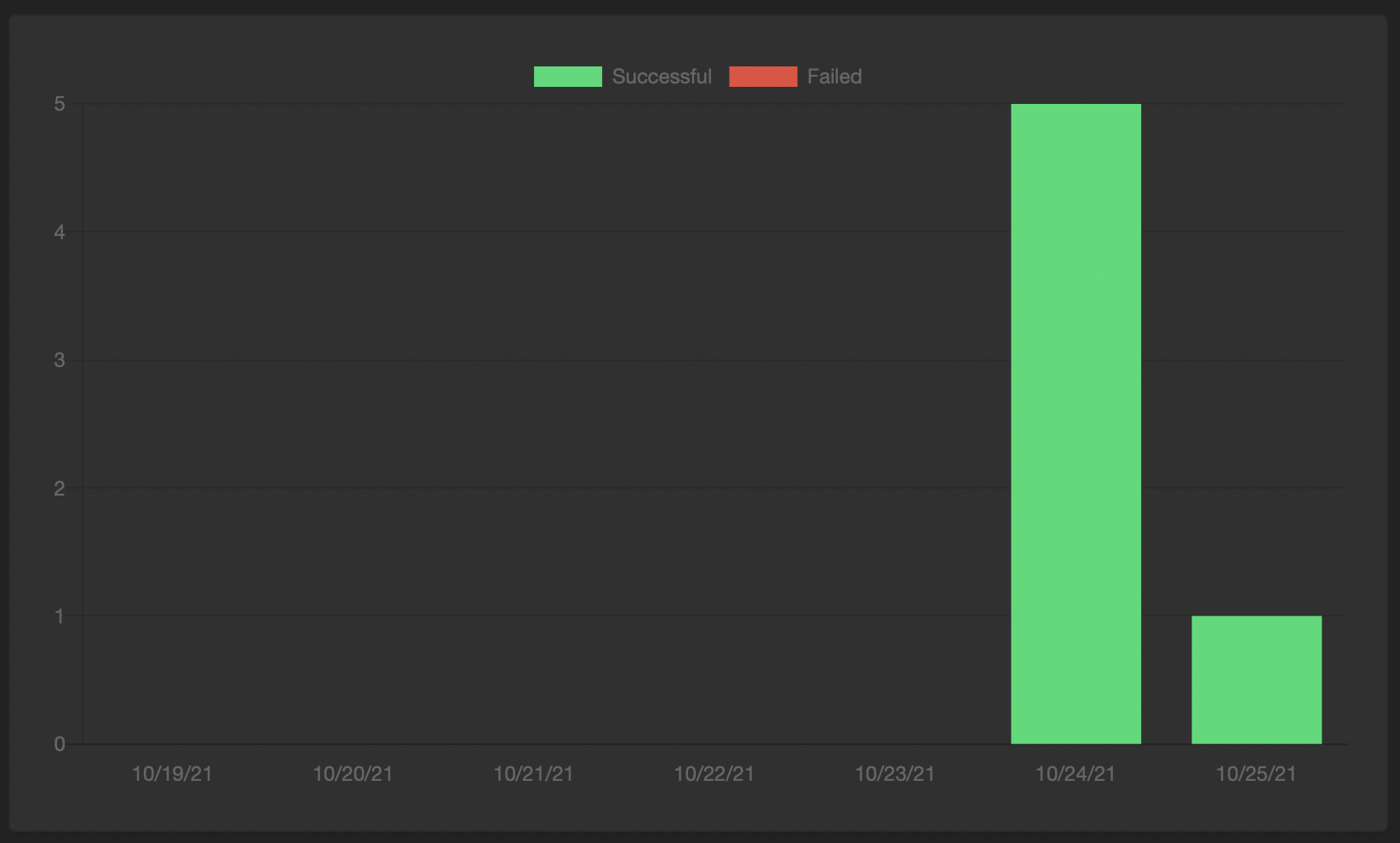This screenshot has width=1400, height=843.
Task: Click the 10/19/21 date label
Action: coord(172,774)
